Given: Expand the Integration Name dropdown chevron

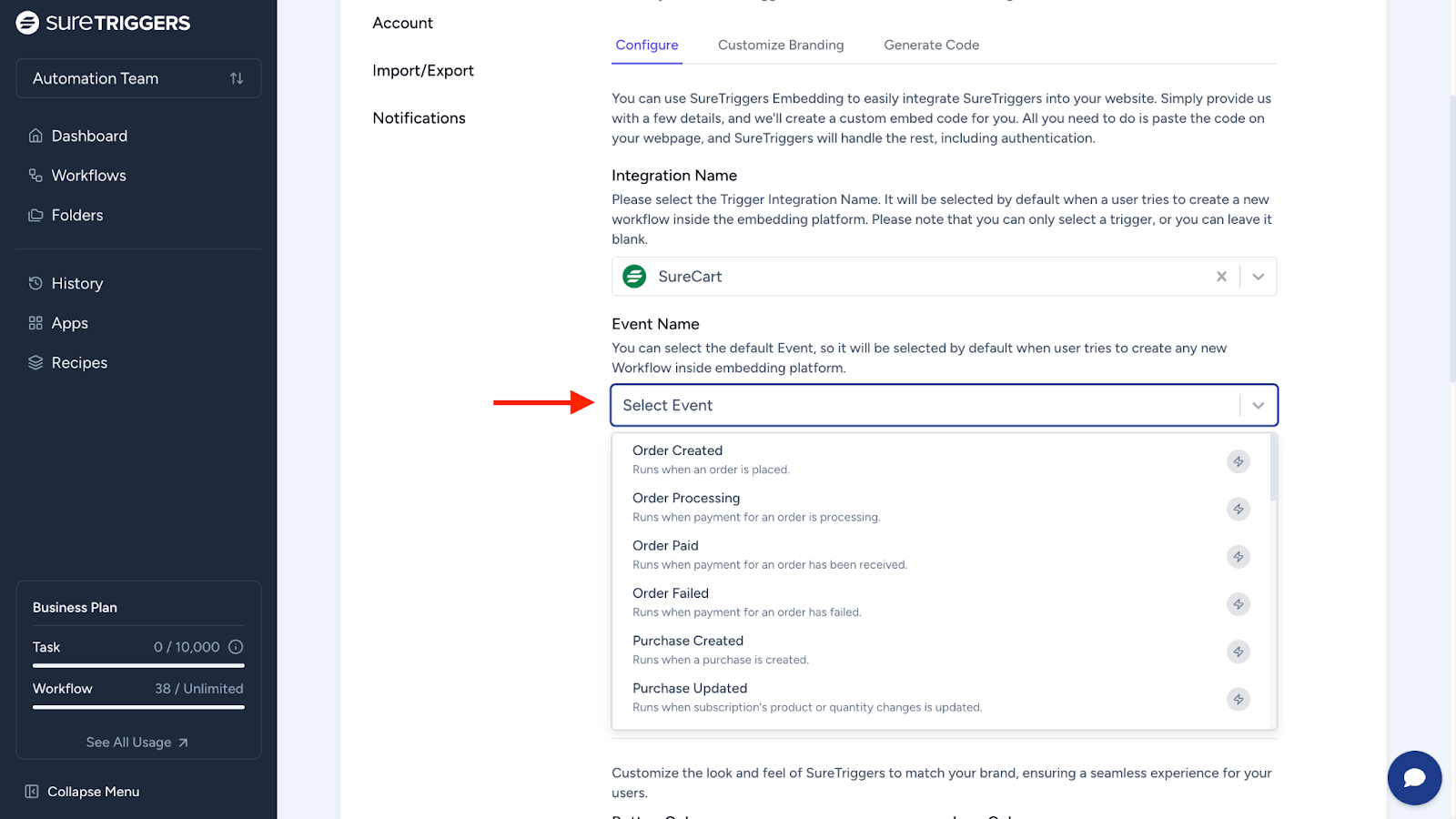Looking at the screenshot, I should pyautogui.click(x=1258, y=277).
